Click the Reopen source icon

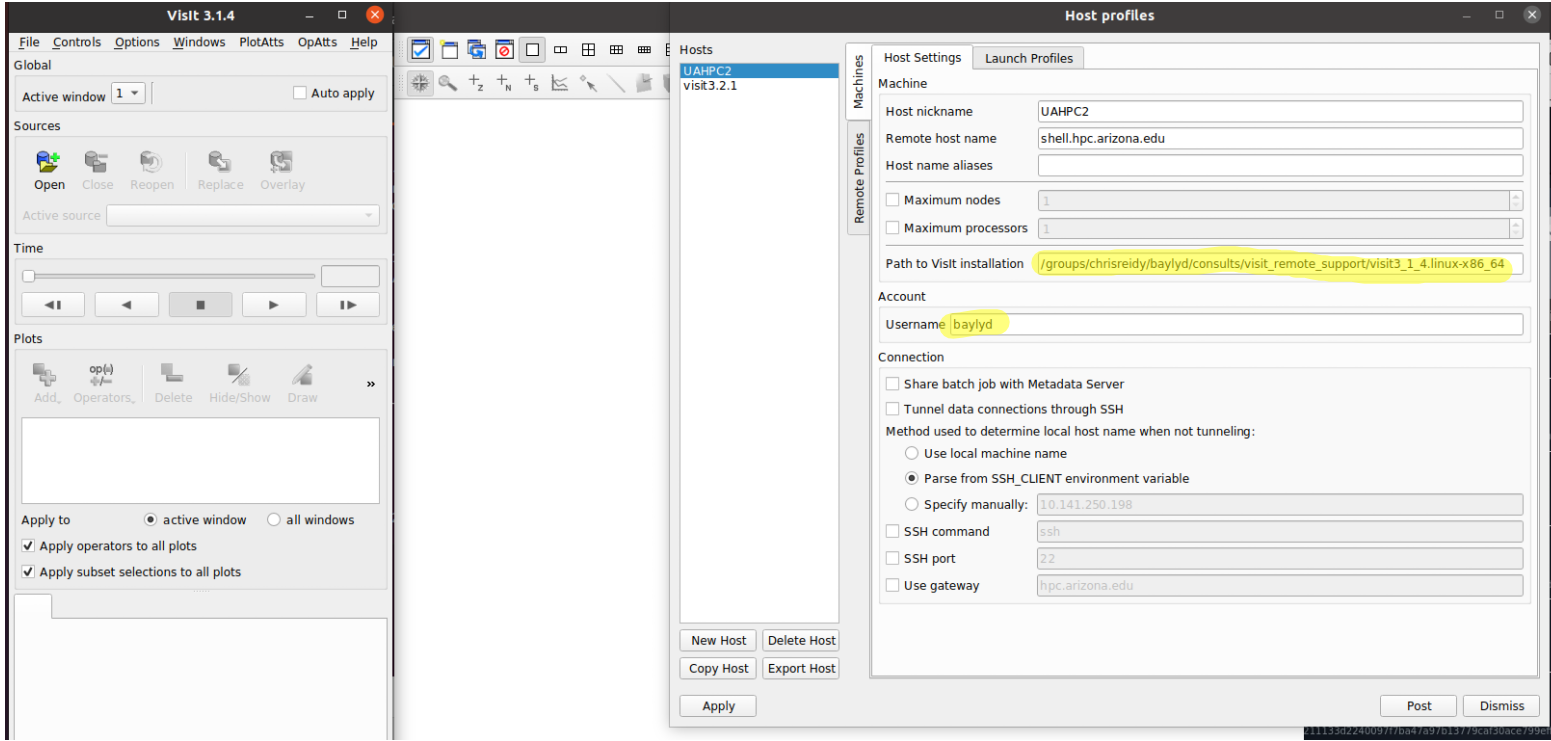[x=151, y=162]
